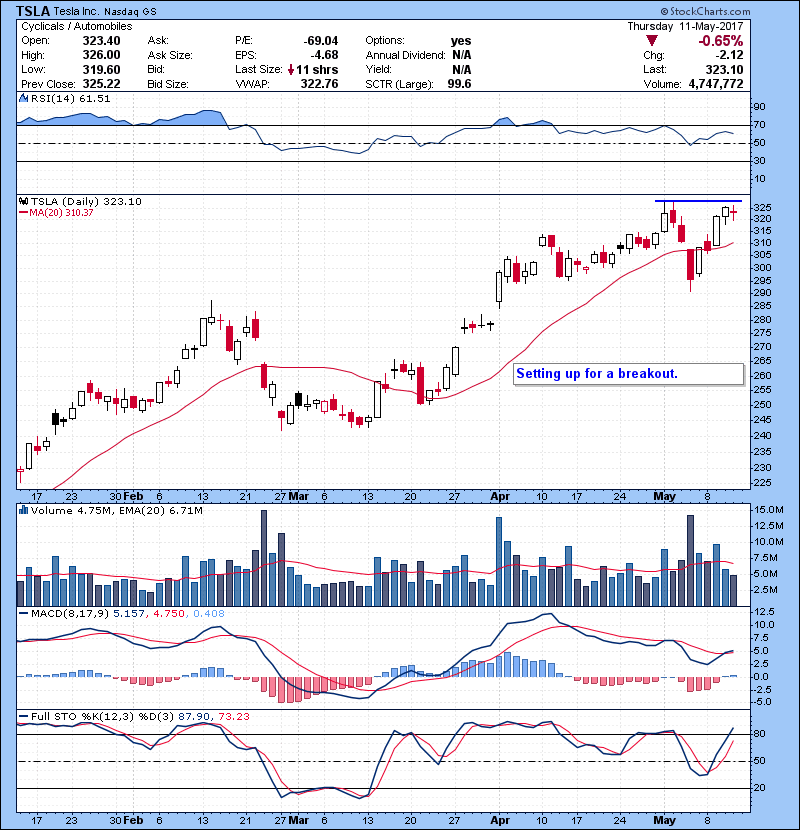Click the RSI(14) area-chart icon

(x=23, y=98)
